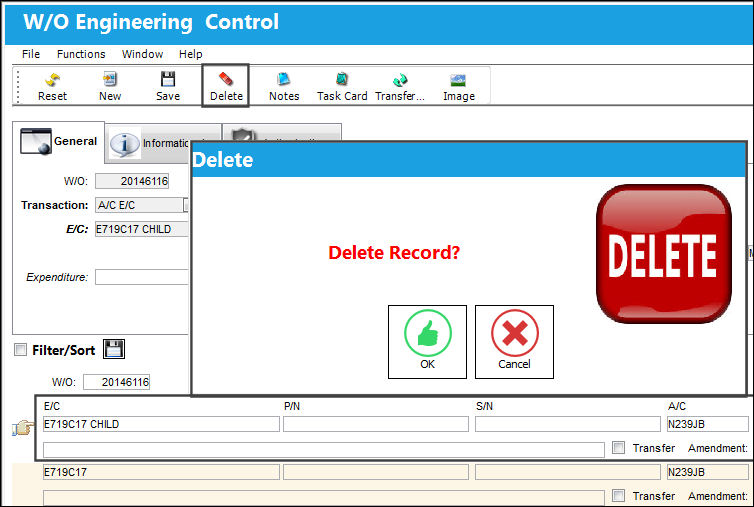Open the Transaction A/C E/C dropdown
Image resolution: width=754 pixels, height=507 pixels.
(x=187, y=205)
